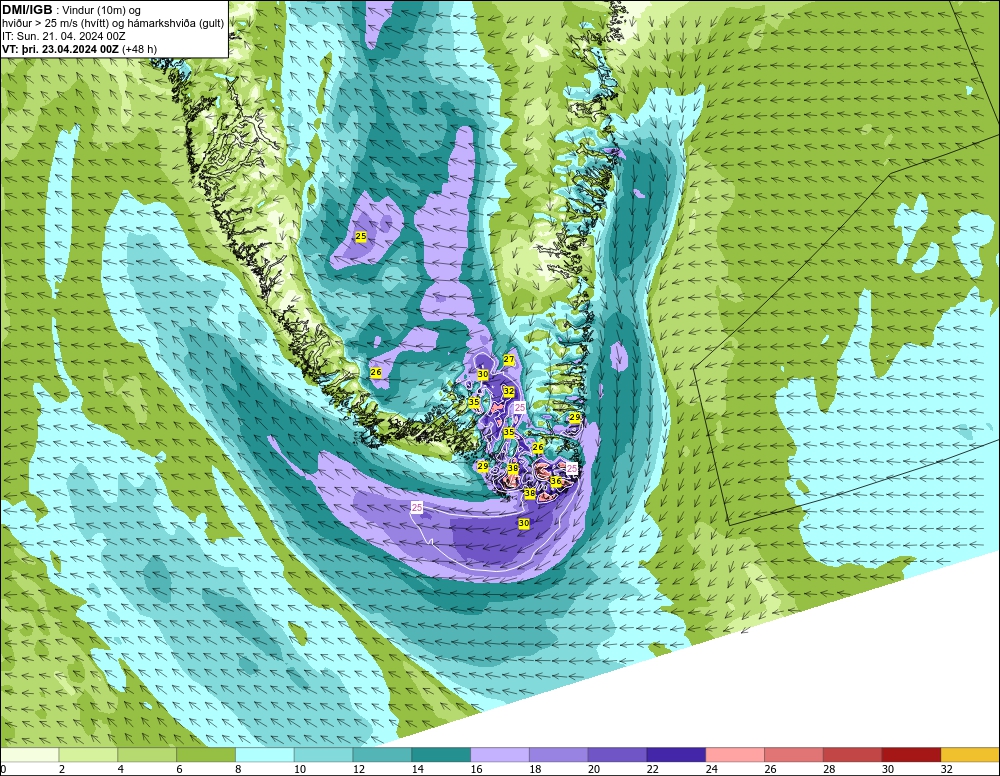Click scale number '0' under the legend
Image resolution: width=1000 pixels, height=776 pixels.
click(x=3, y=769)
